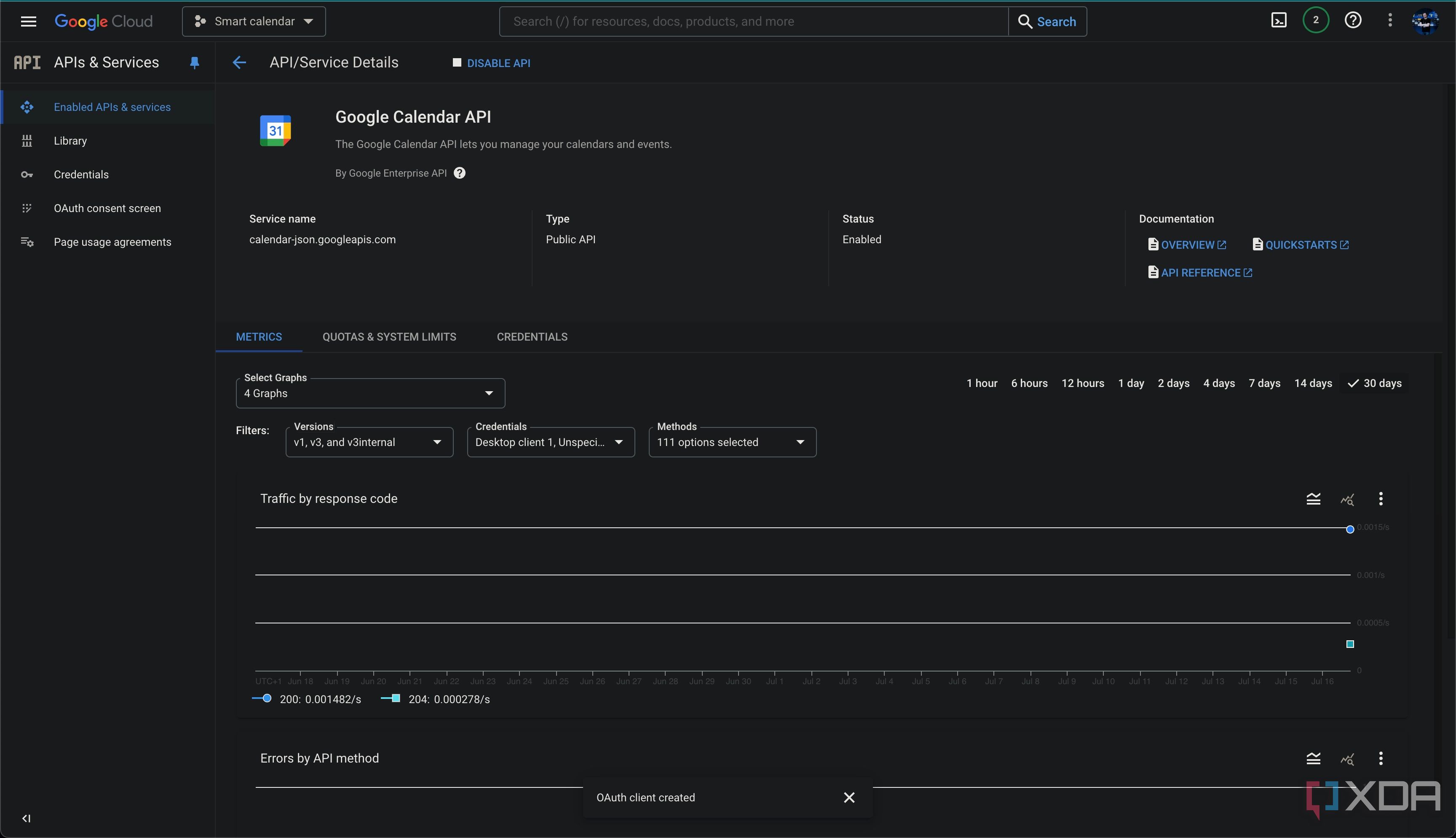The height and width of the screenshot is (838, 1456).
Task: Open more options on Errors by API method
Action: click(x=1381, y=759)
